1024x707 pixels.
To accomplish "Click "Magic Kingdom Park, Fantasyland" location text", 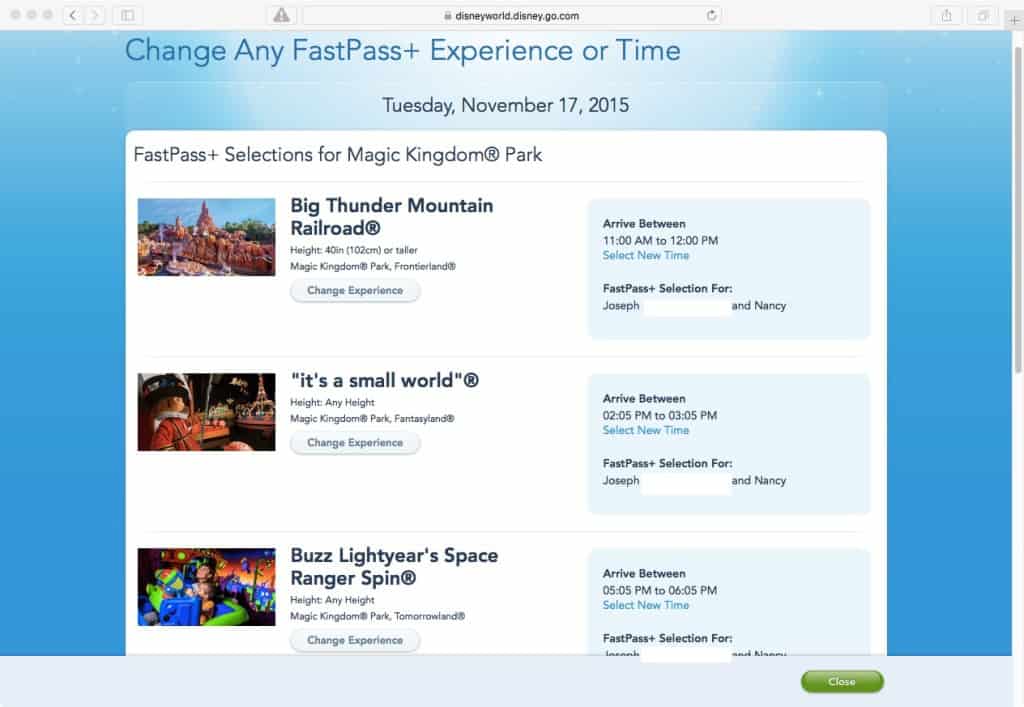I will [x=372, y=418].
